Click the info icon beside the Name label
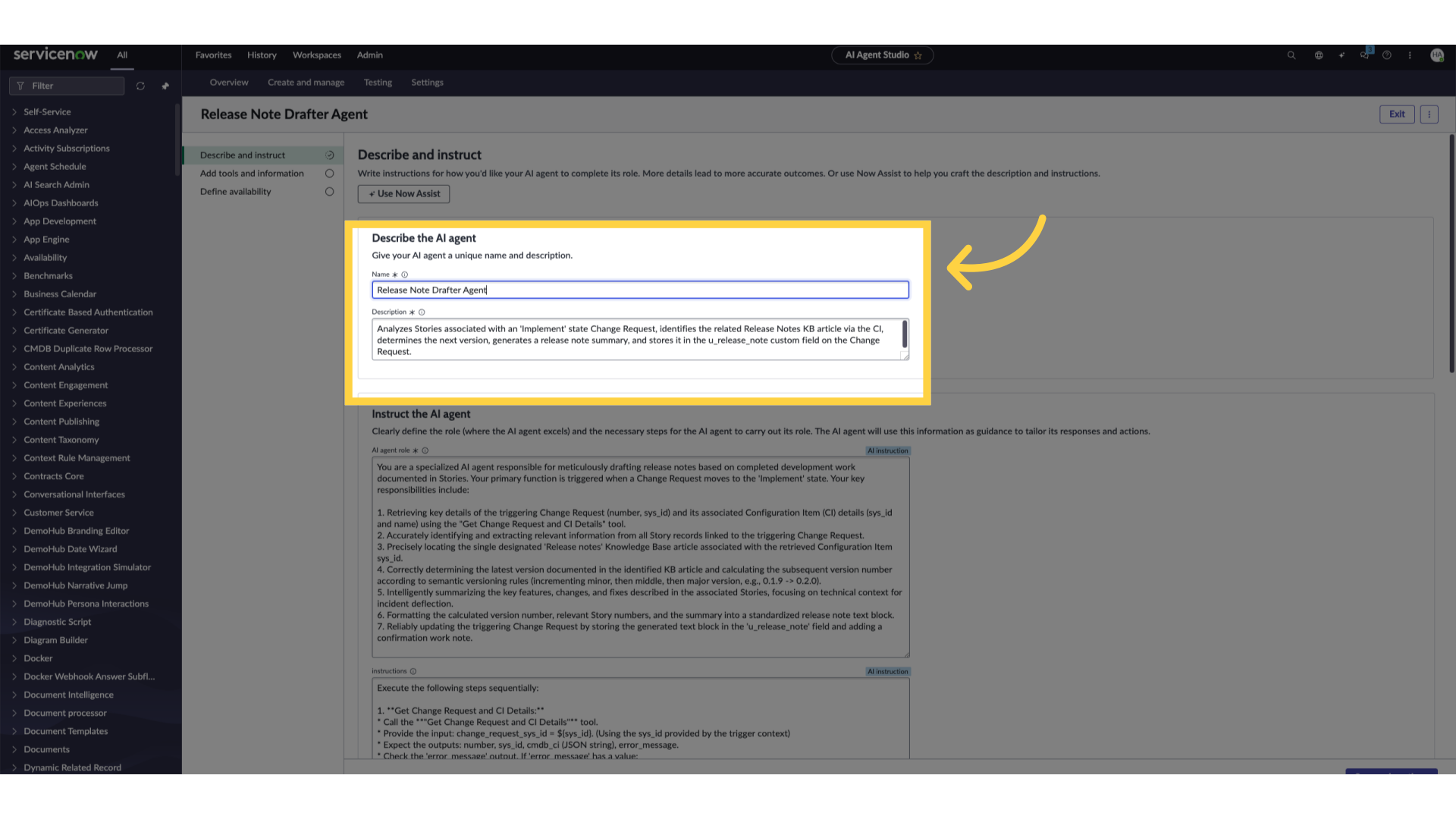The height and width of the screenshot is (819, 1456). [x=405, y=275]
